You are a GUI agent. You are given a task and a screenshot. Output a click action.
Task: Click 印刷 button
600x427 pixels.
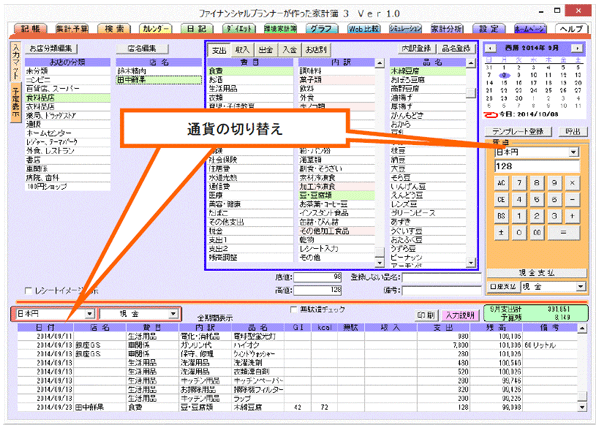point(426,315)
